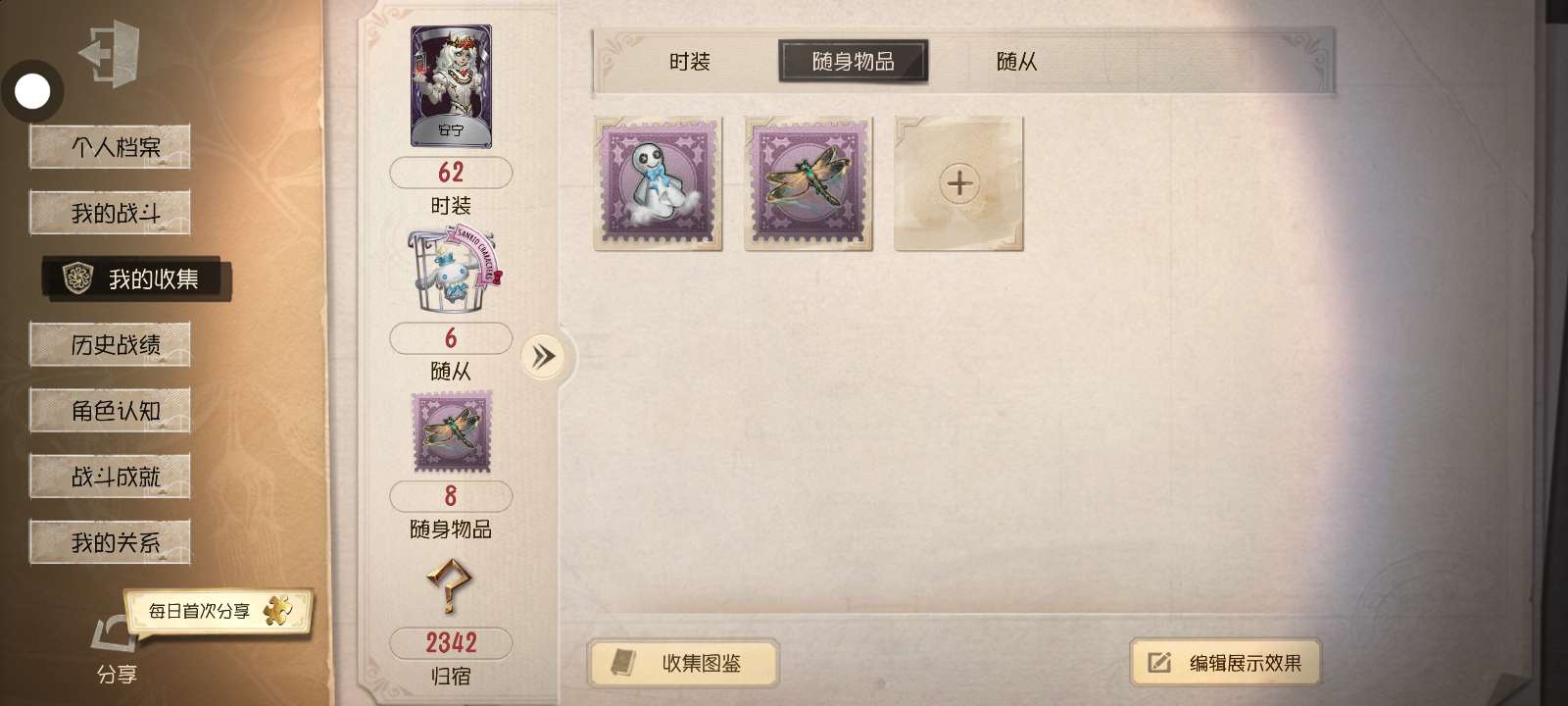Click 编辑展示效果 button

click(1225, 664)
